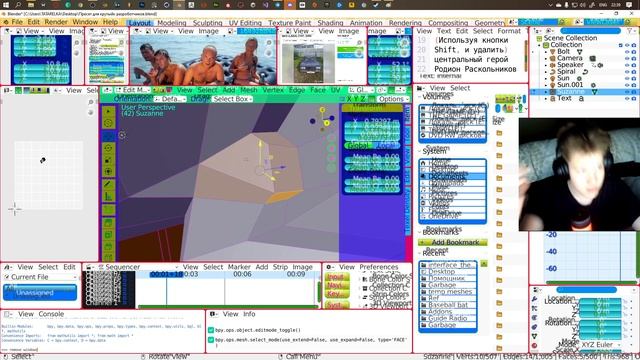Click the Documents folder in System list
This screenshot has height=360, width=640.
pos(452,176)
